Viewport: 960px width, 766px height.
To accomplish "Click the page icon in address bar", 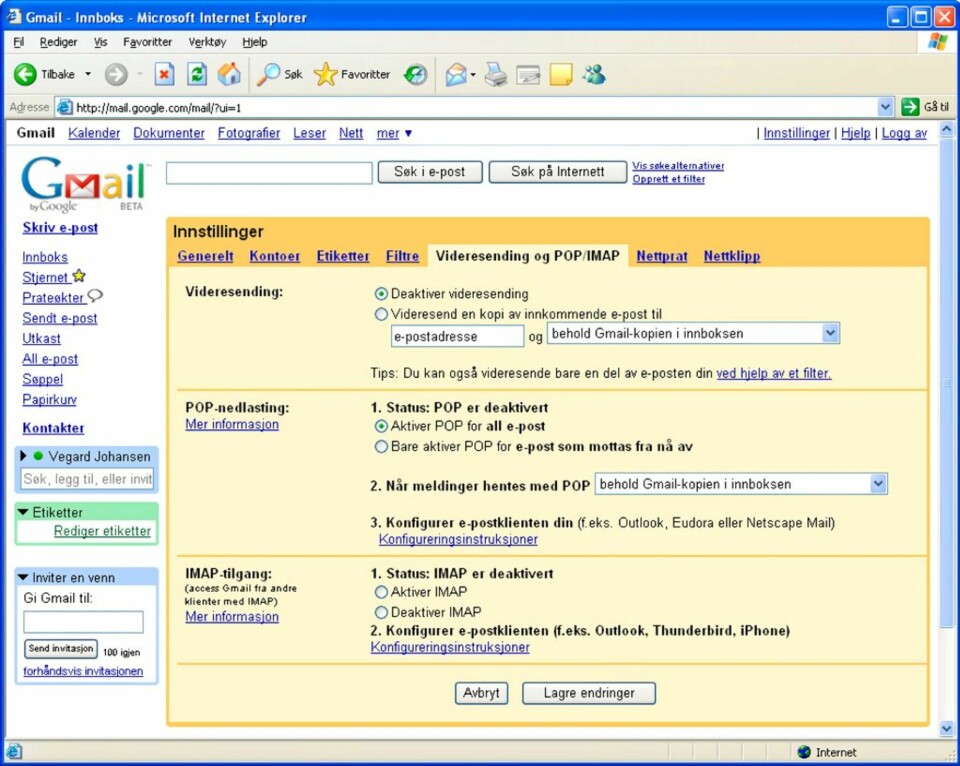I will [x=64, y=107].
